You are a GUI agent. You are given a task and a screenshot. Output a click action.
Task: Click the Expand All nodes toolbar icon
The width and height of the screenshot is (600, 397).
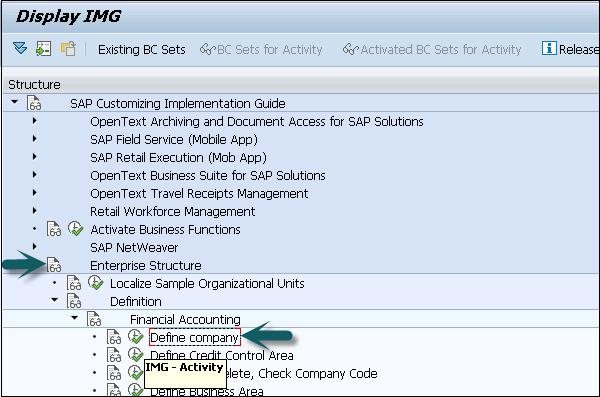[x=20, y=49]
